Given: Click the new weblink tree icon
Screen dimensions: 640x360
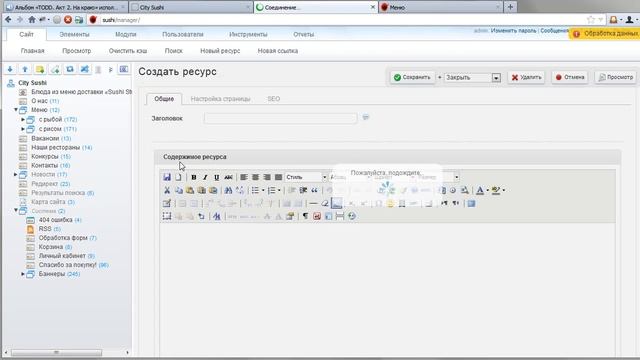Looking at the screenshot, I should [55, 69].
